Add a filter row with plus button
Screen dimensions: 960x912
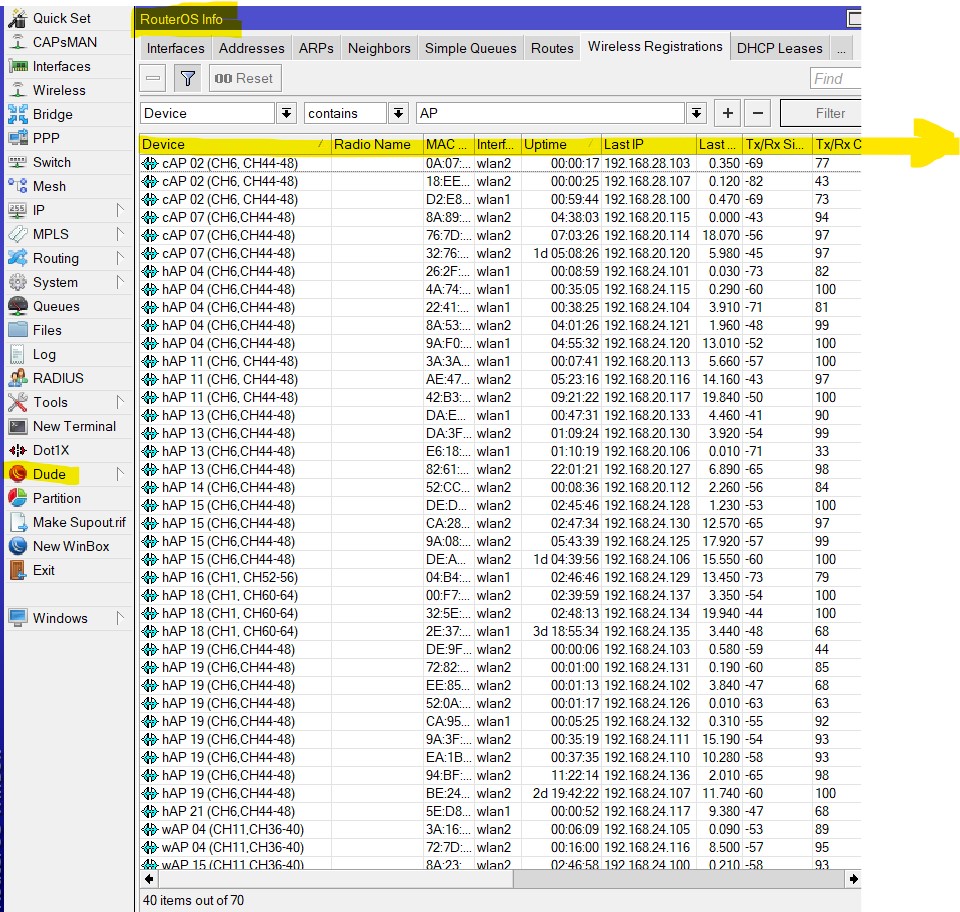[727, 113]
